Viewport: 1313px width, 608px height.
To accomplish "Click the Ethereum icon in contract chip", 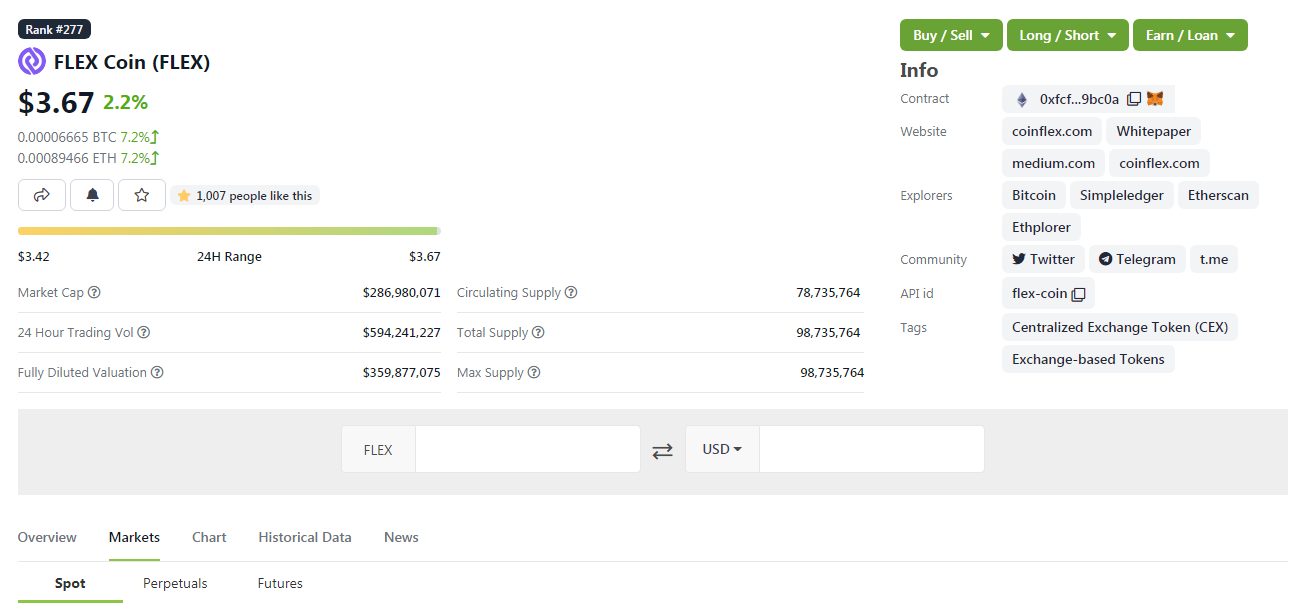I will click(x=1022, y=99).
